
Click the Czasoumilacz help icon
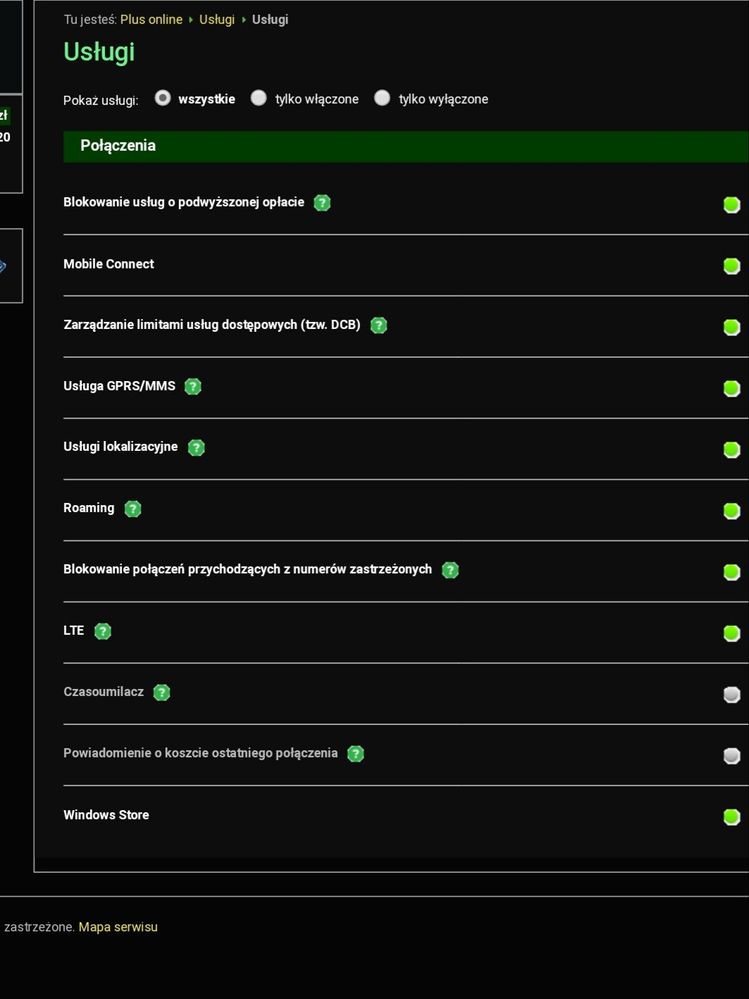[162, 692]
